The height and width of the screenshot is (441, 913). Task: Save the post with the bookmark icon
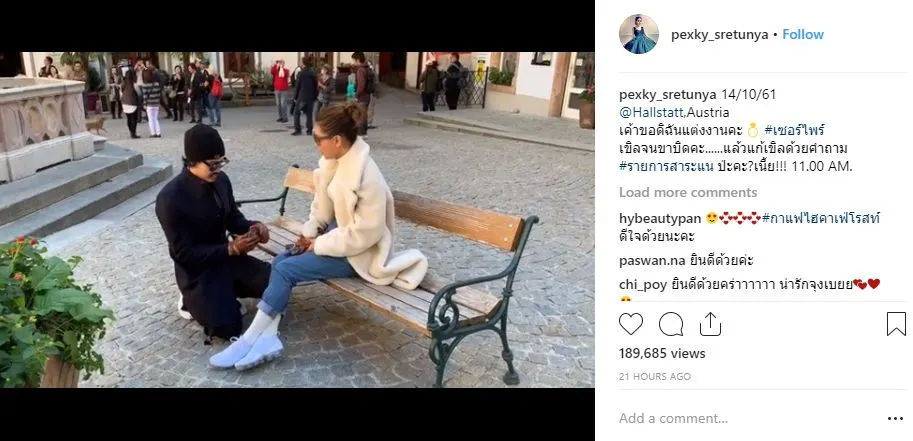[896, 324]
